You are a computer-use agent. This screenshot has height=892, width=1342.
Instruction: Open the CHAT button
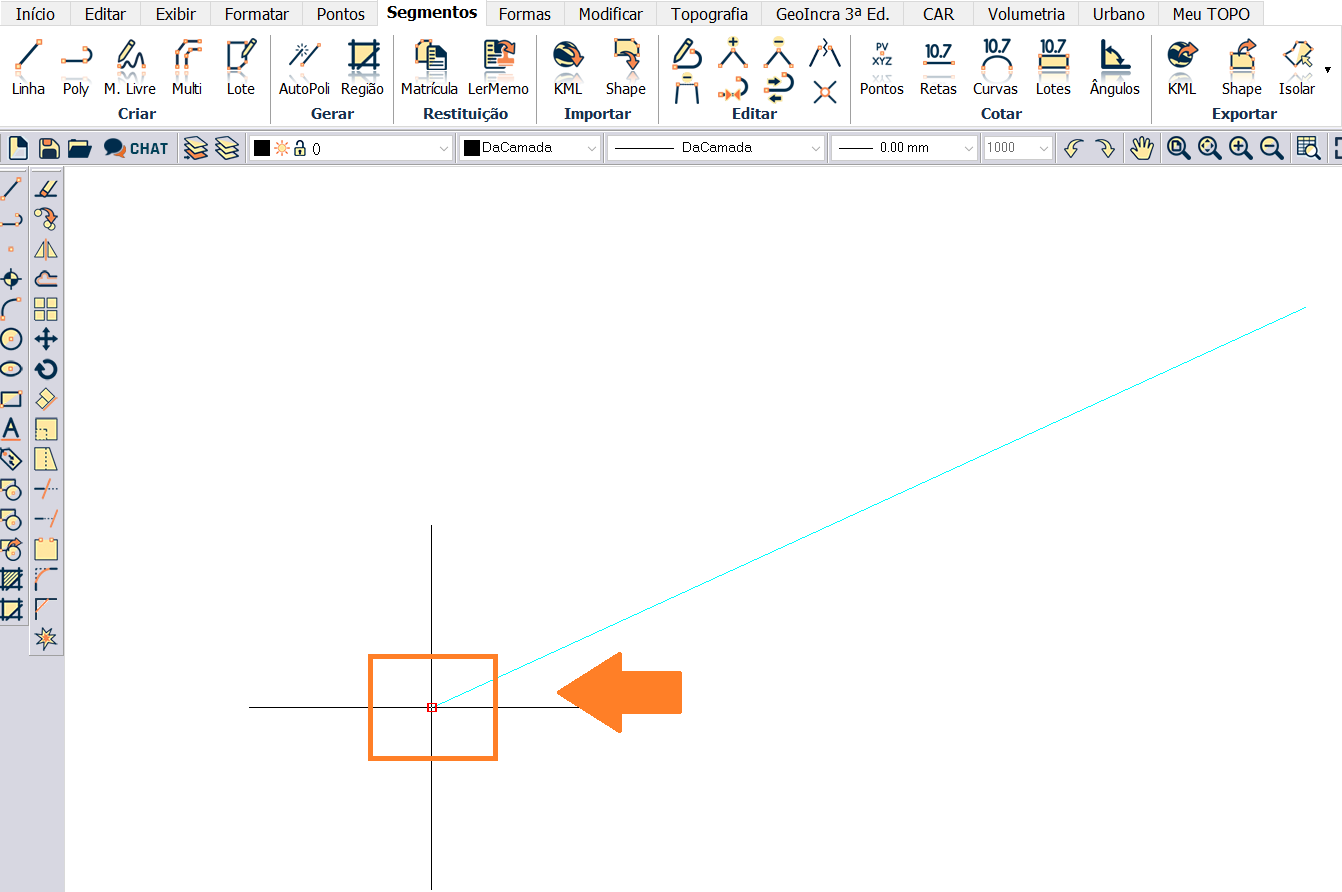tap(137, 148)
